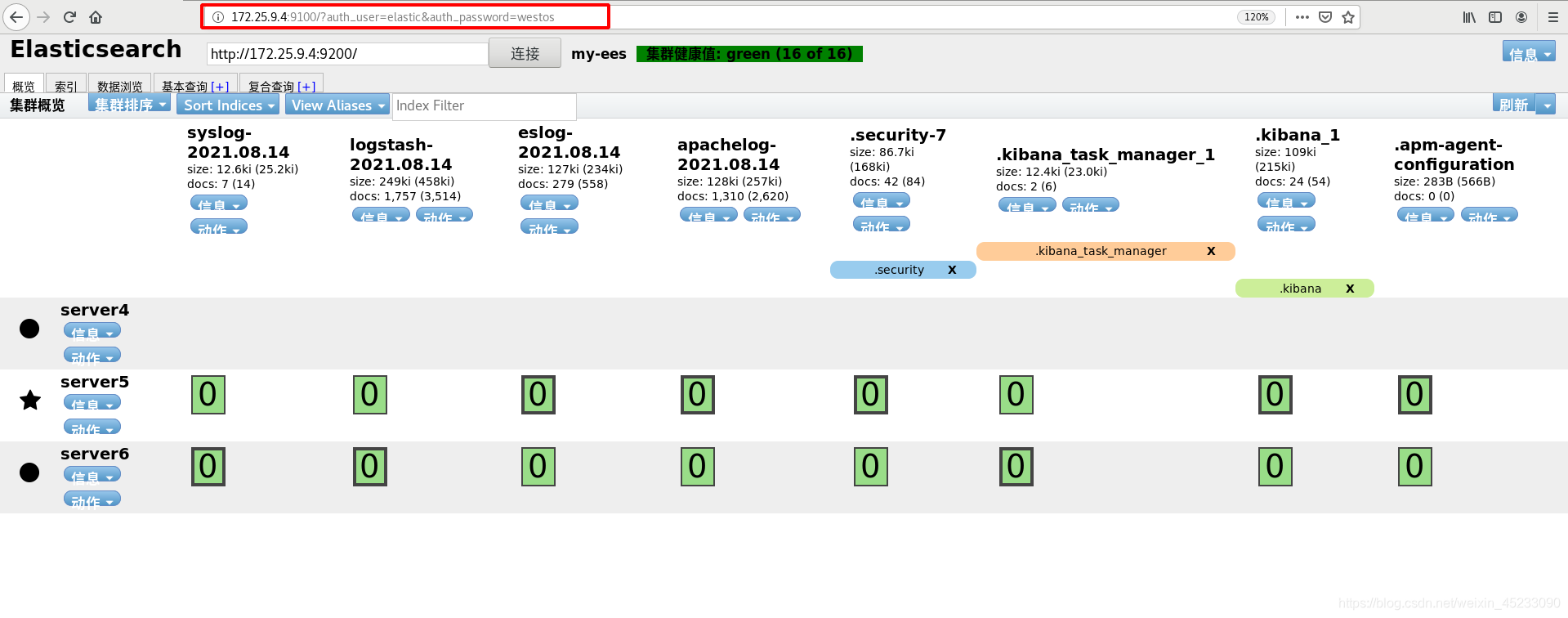
Task: Save page to Pocket icon
Action: click(1325, 17)
